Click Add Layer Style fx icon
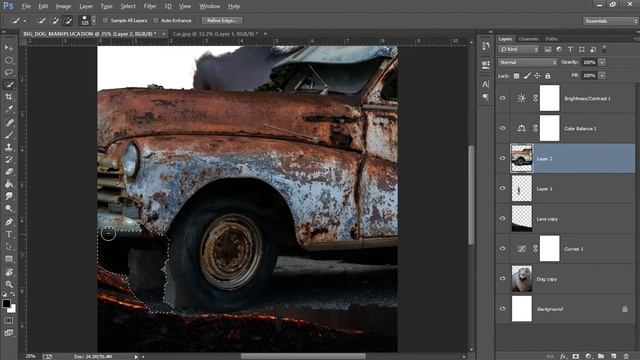The width and height of the screenshot is (640, 360). point(563,356)
